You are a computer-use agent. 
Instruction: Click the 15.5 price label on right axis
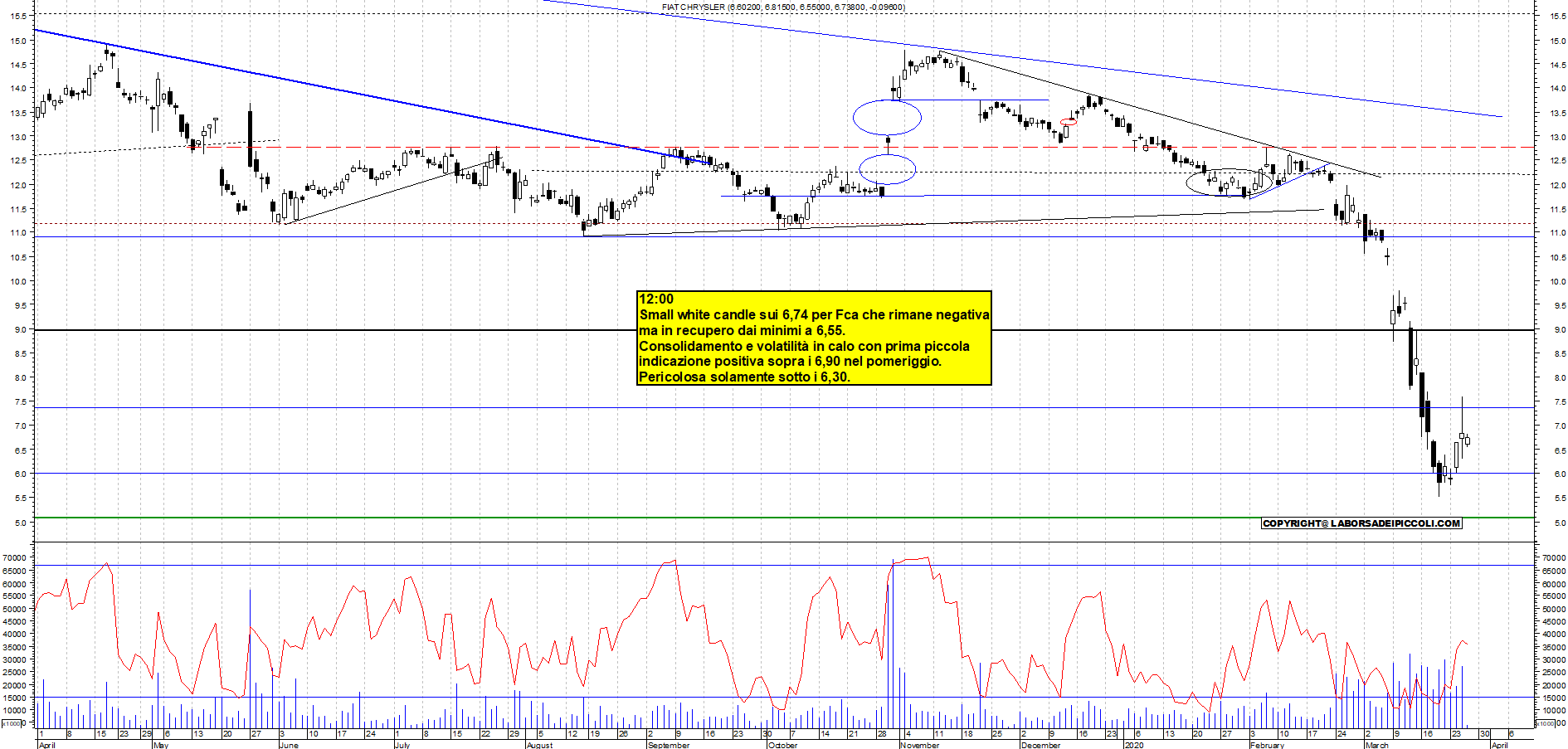pos(1557,17)
